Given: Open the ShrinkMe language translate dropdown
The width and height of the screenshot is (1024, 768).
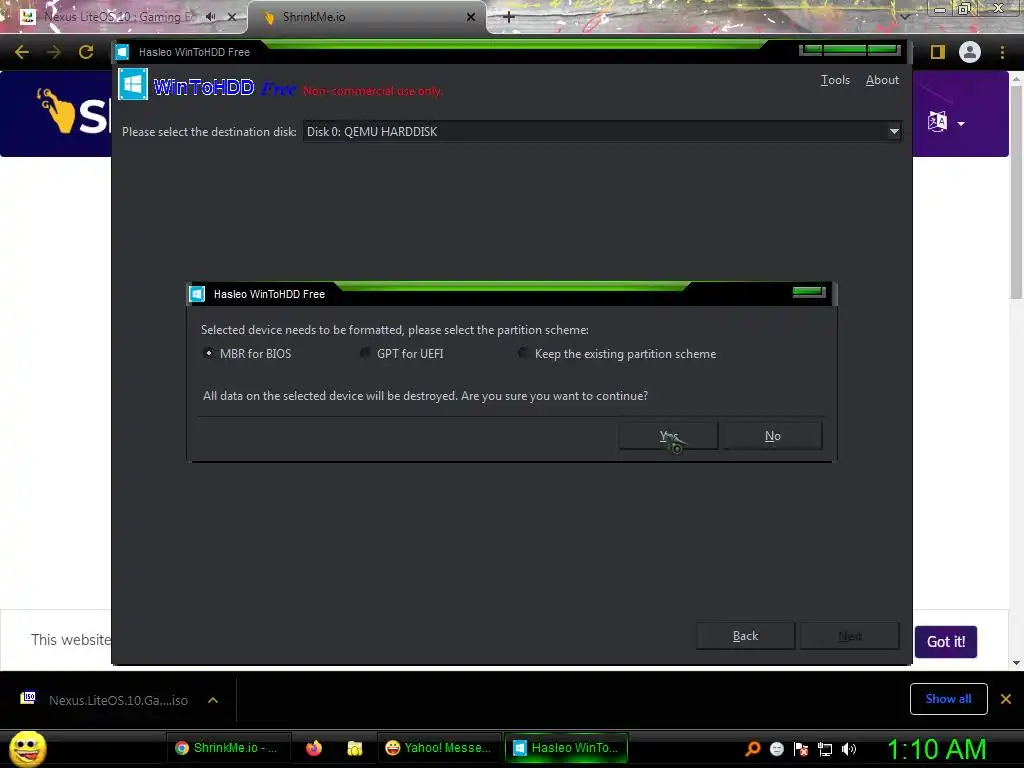Looking at the screenshot, I should click(x=946, y=122).
